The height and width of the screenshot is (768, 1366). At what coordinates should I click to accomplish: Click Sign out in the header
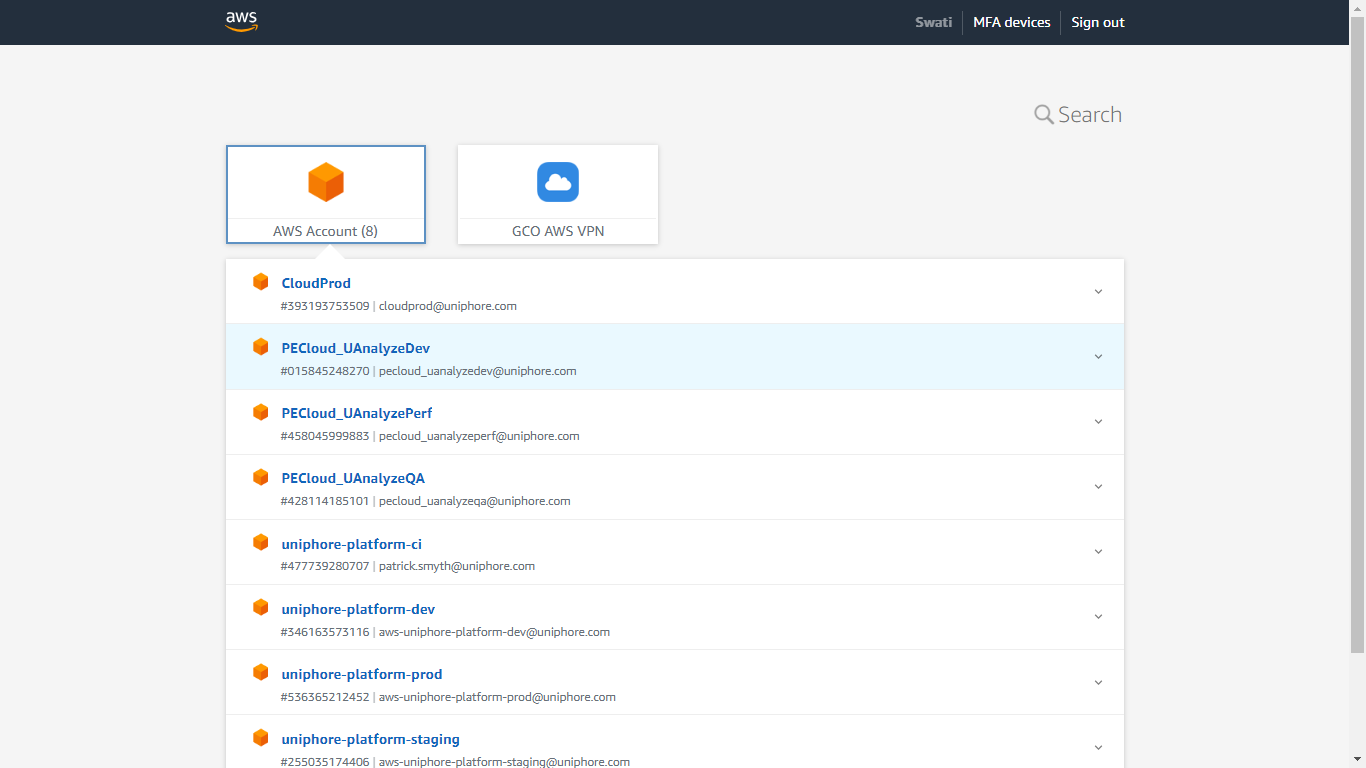coord(1098,22)
